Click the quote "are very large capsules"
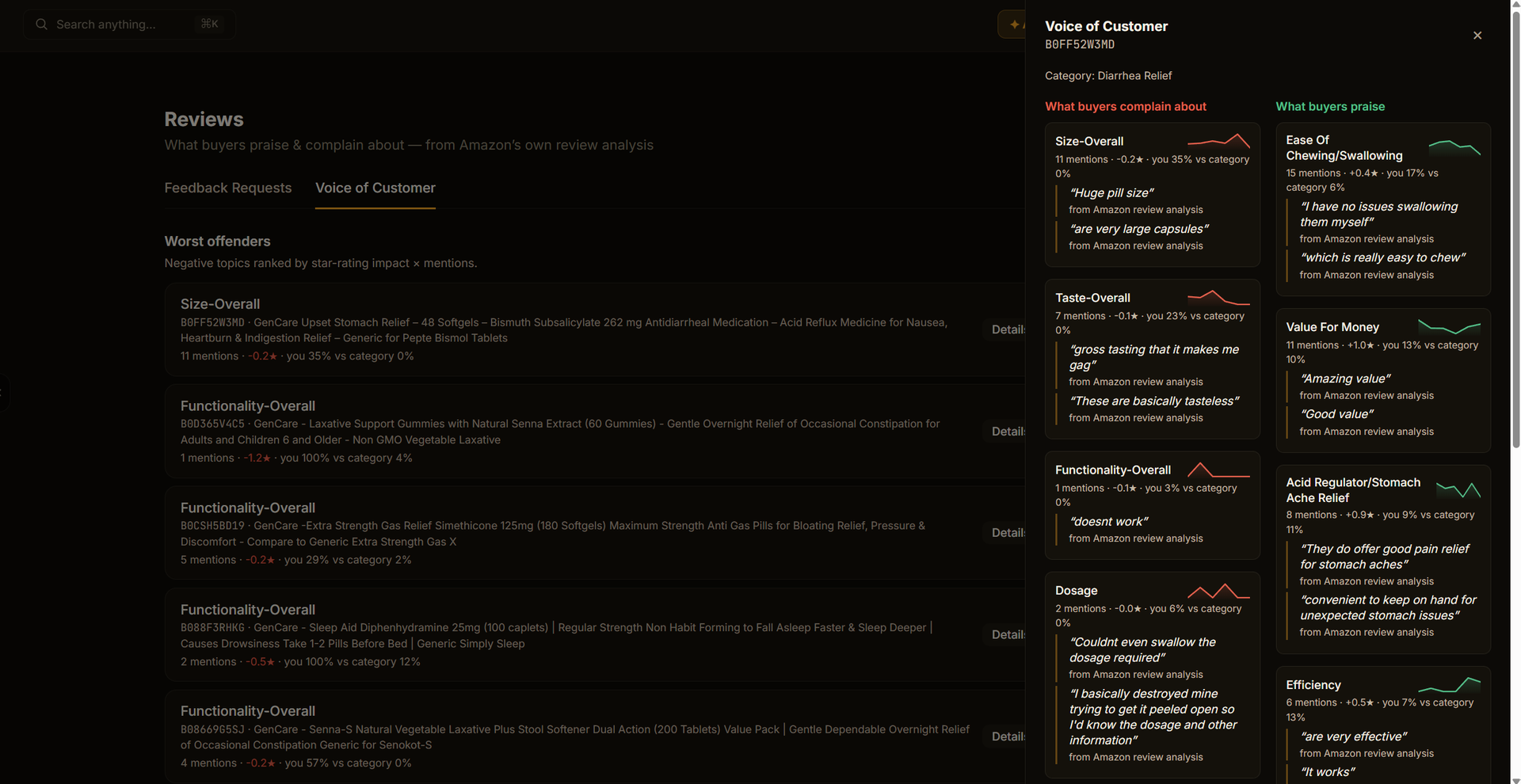The width and height of the screenshot is (1521, 784). pyautogui.click(x=1138, y=229)
